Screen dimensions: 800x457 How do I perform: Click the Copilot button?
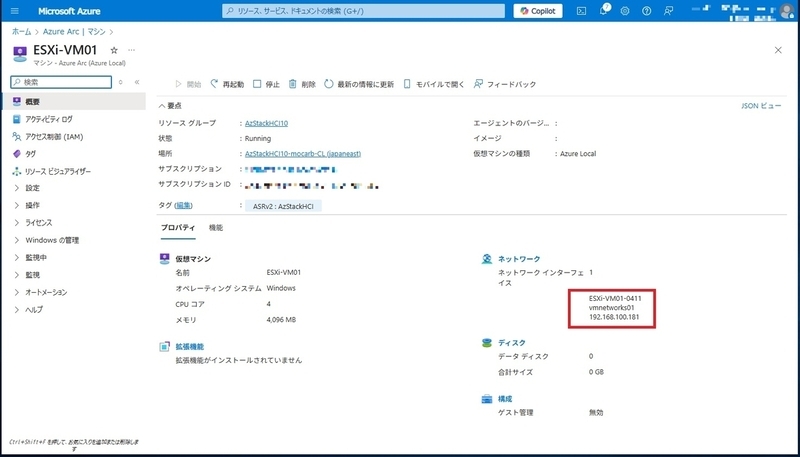click(x=538, y=11)
